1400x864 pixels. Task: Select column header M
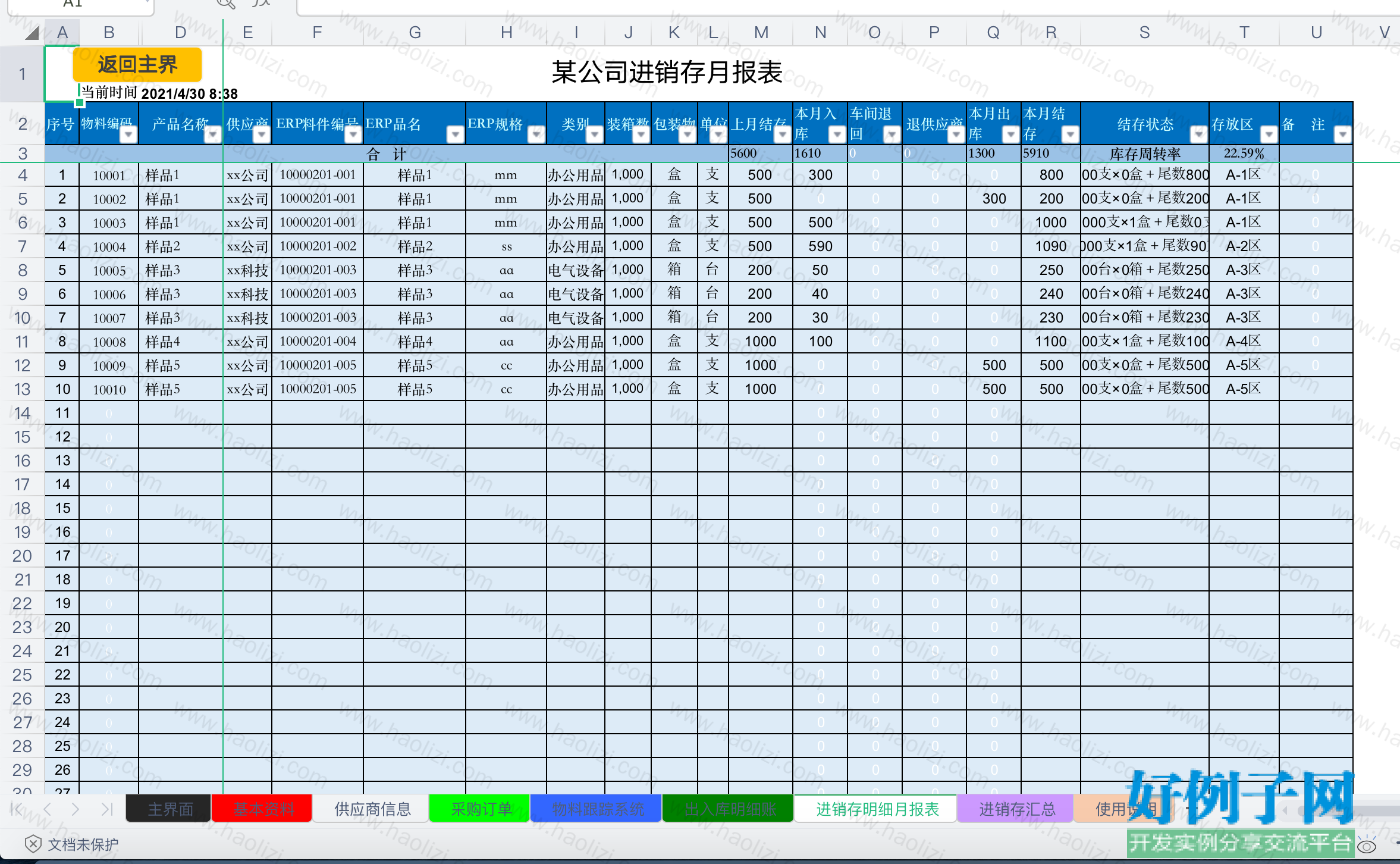pyautogui.click(x=761, y=33)
